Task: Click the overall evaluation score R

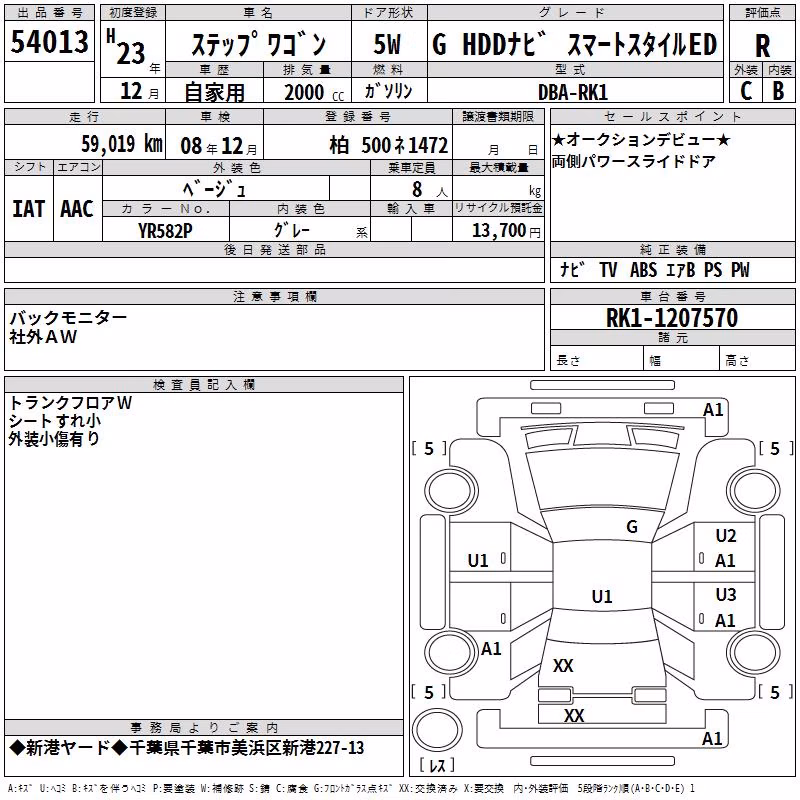Action: [x=762, y=46]
